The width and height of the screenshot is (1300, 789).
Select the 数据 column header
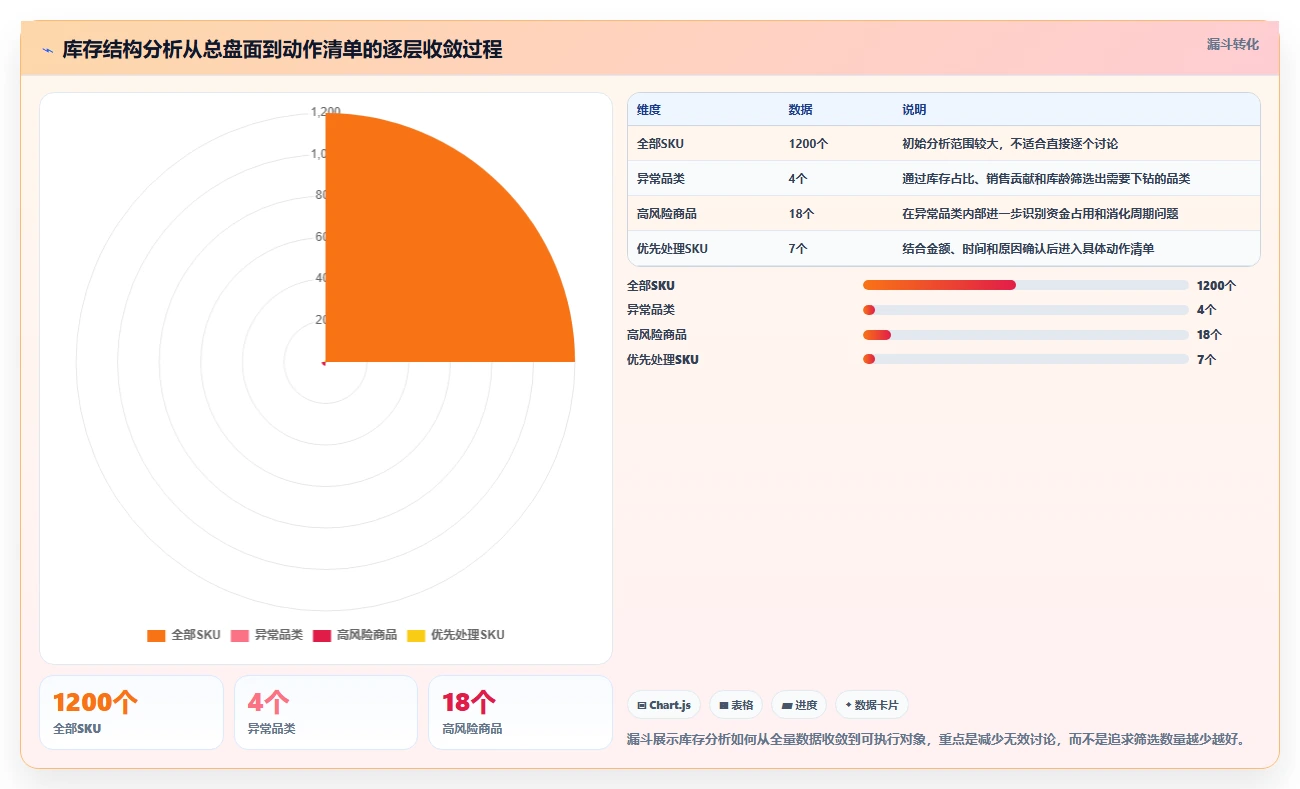coord(801,110)
